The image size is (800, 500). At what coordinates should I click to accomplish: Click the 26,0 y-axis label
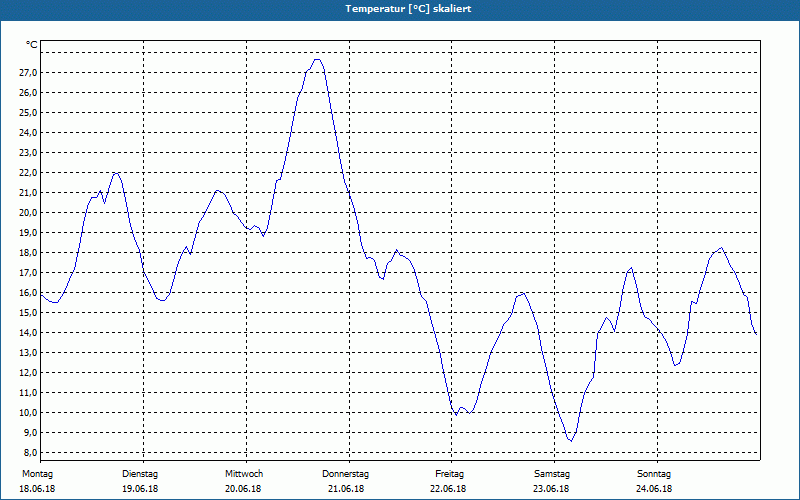pyautogui.click(x=28, y=92)
